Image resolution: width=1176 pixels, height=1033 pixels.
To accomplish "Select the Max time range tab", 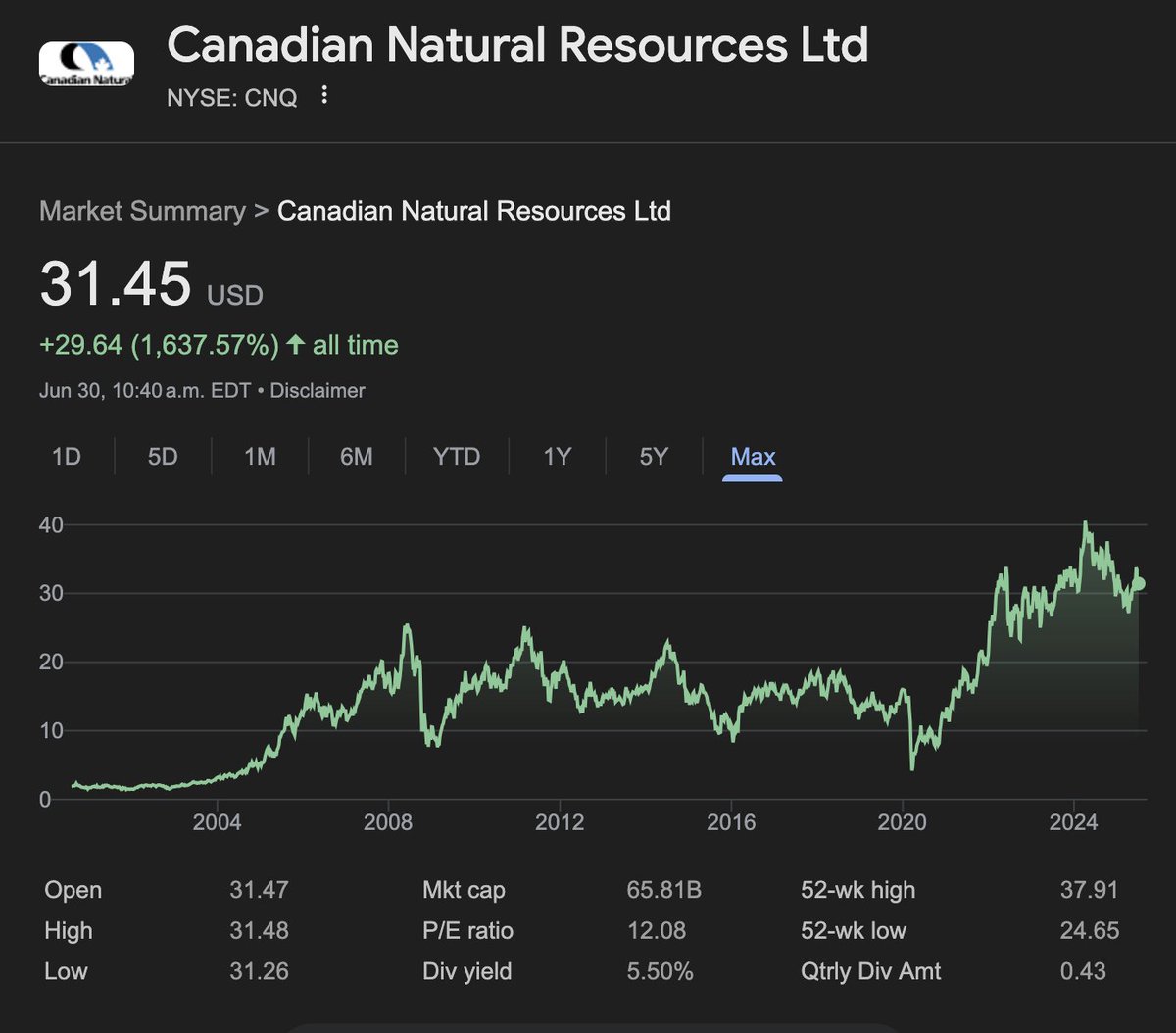I will point(753,457).
